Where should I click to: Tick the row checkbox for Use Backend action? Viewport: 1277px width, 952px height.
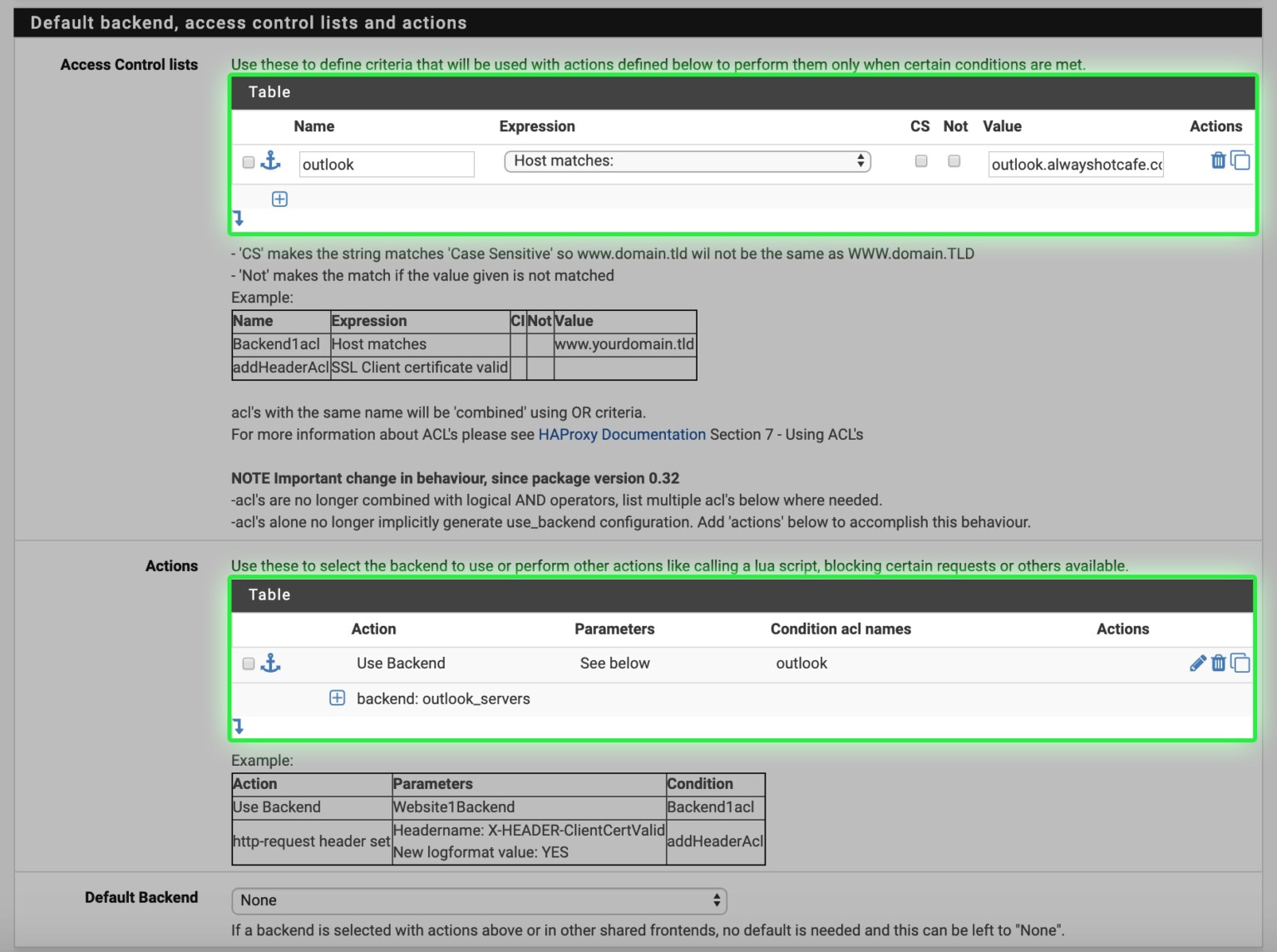point(249,663)
